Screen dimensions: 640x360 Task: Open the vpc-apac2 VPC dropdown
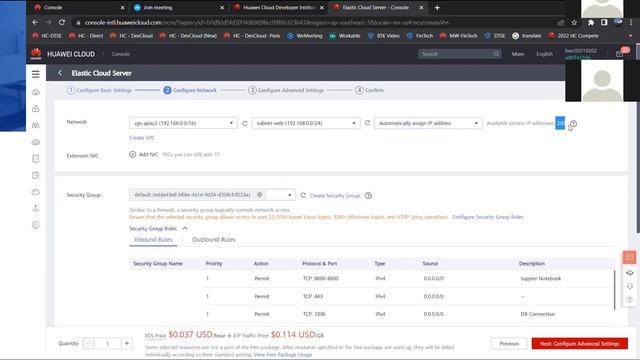[183, 123]
